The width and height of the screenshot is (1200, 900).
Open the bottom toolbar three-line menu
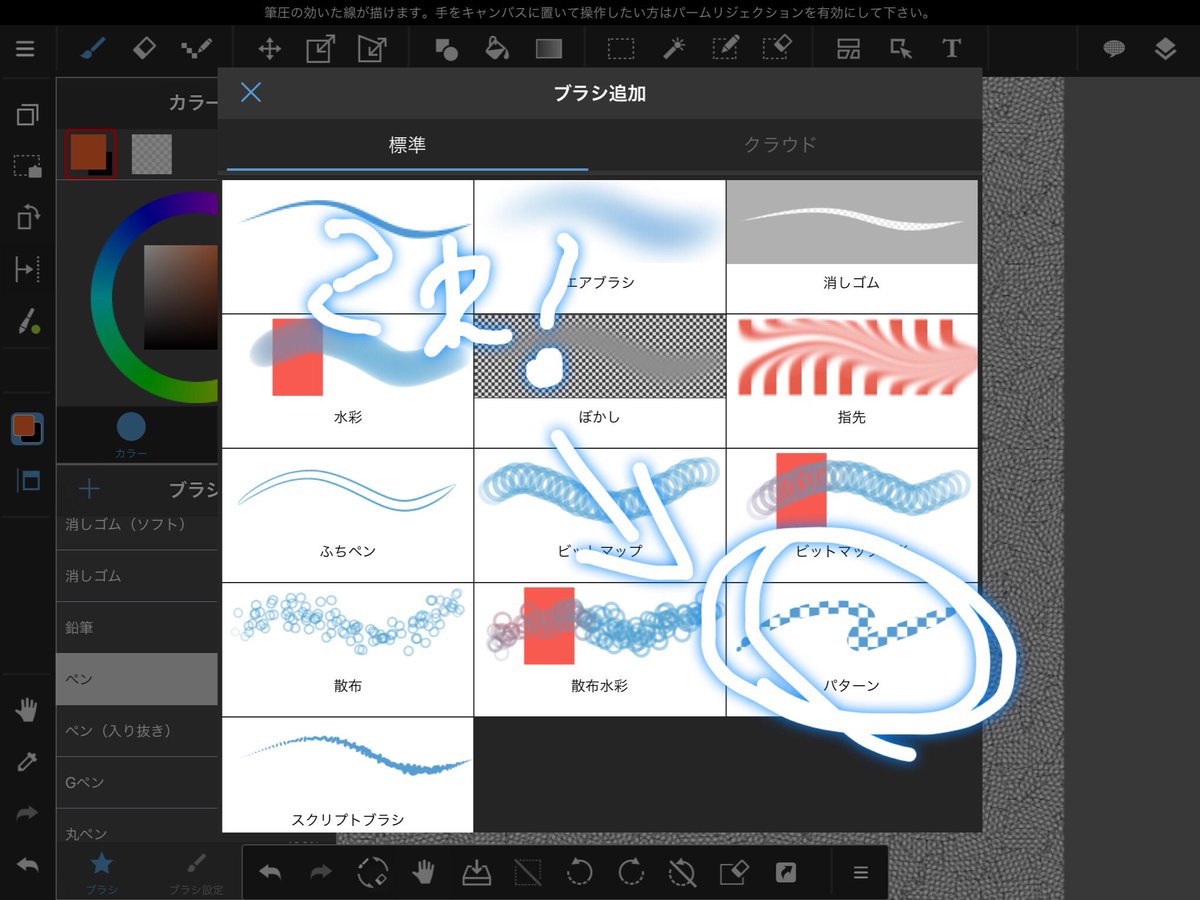[x=860, y=872]
